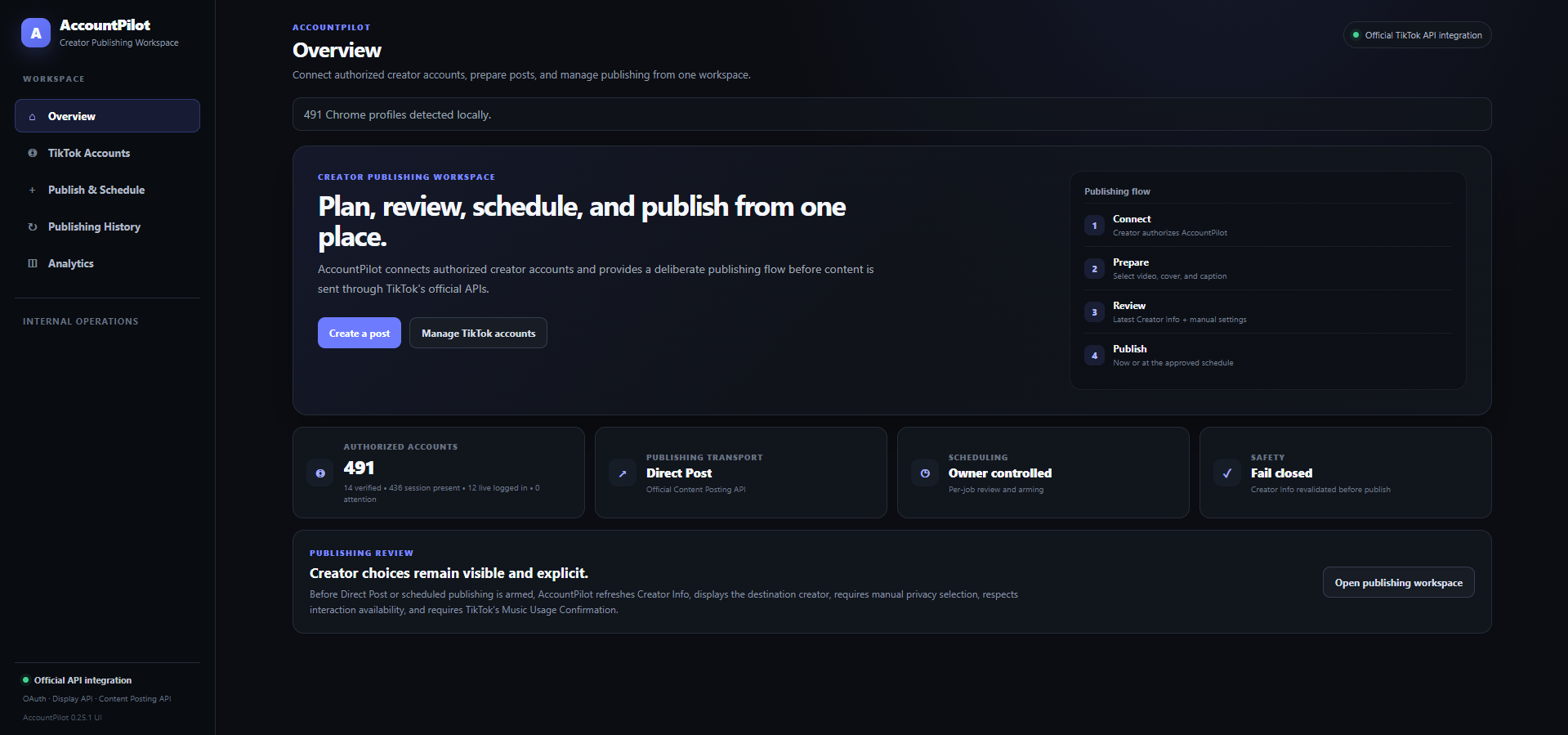This screenshot has width=1568, height=735.
Task: Select the Authorized Accounts 491 card
Action: (x=439, y=473)
